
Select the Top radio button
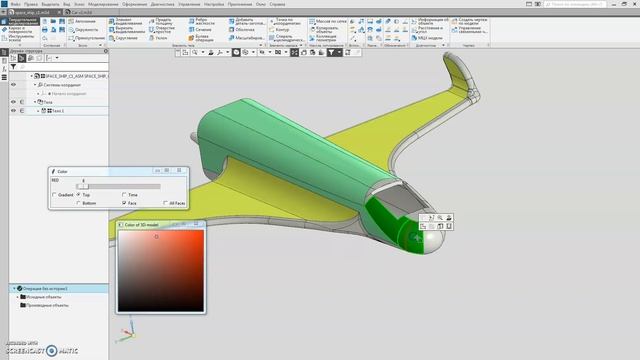[x=78, y=195]
